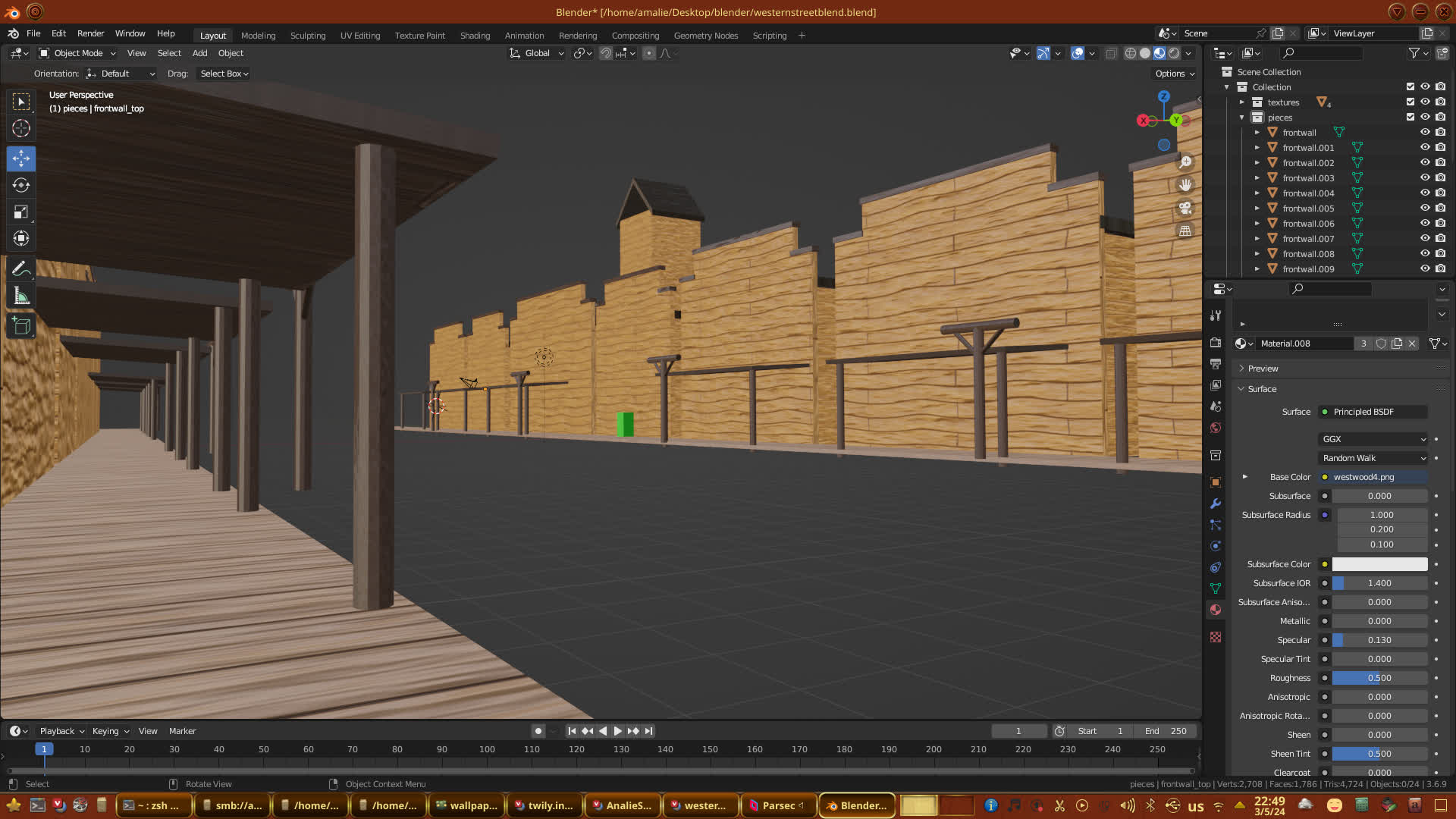Select the Rotate tool in the toolbar
The image size is (1456, 819).
21,185
